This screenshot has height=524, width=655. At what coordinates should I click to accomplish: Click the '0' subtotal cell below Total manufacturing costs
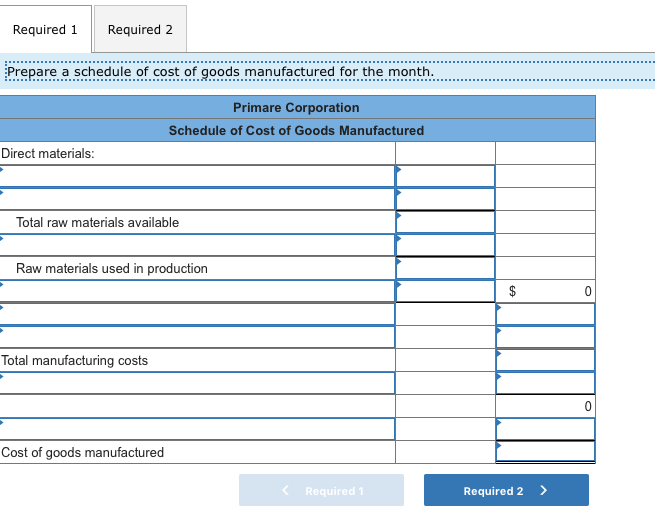[546, 406]
